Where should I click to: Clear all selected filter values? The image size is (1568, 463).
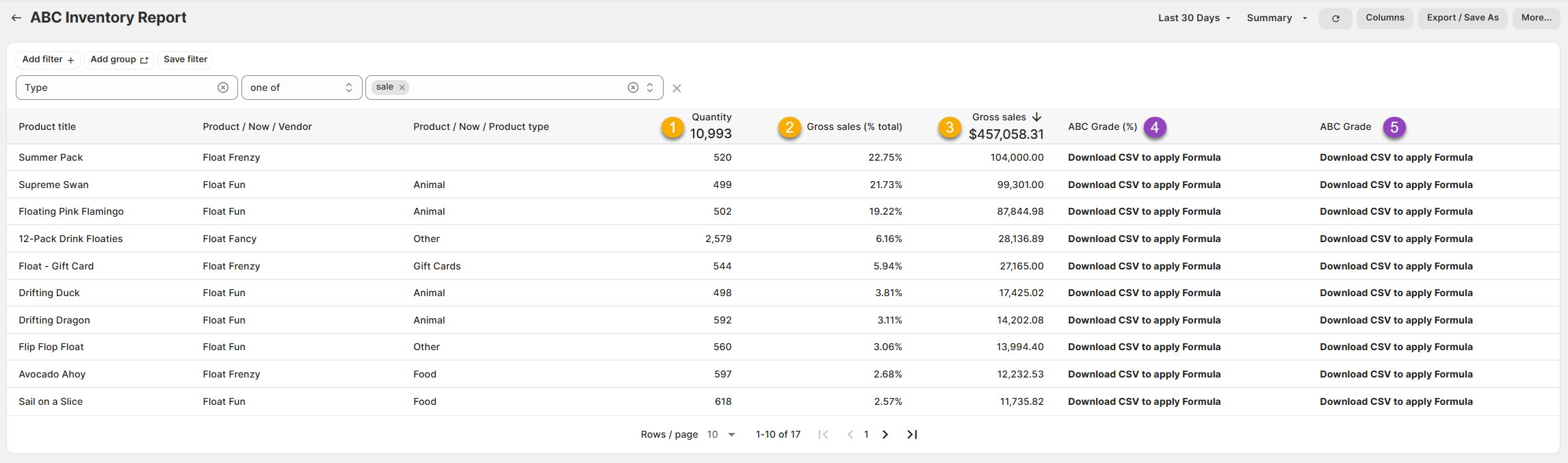tap(633, 88)
